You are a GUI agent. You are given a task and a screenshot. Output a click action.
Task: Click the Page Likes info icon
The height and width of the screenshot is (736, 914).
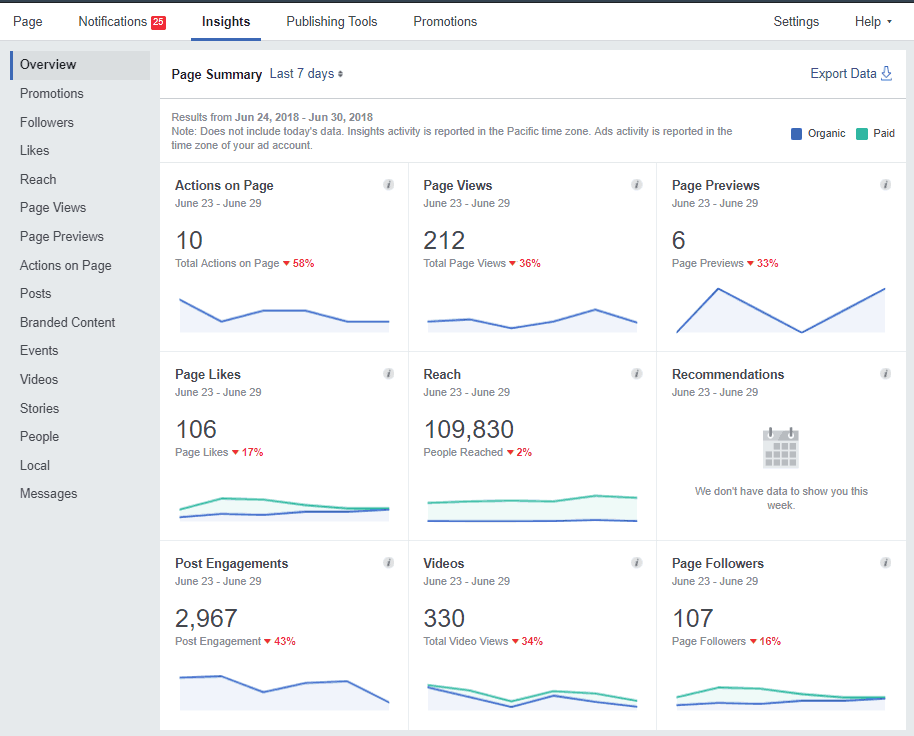coord(388,373)
